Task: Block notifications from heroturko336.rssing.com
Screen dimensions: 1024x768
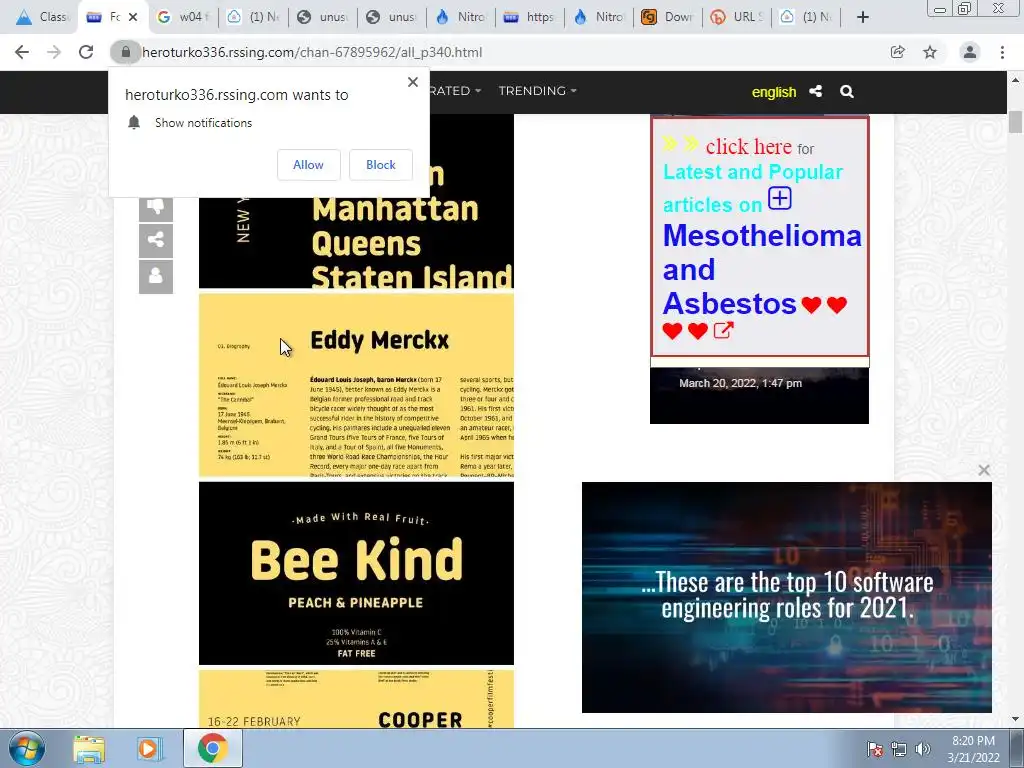Action: (381, 165)
